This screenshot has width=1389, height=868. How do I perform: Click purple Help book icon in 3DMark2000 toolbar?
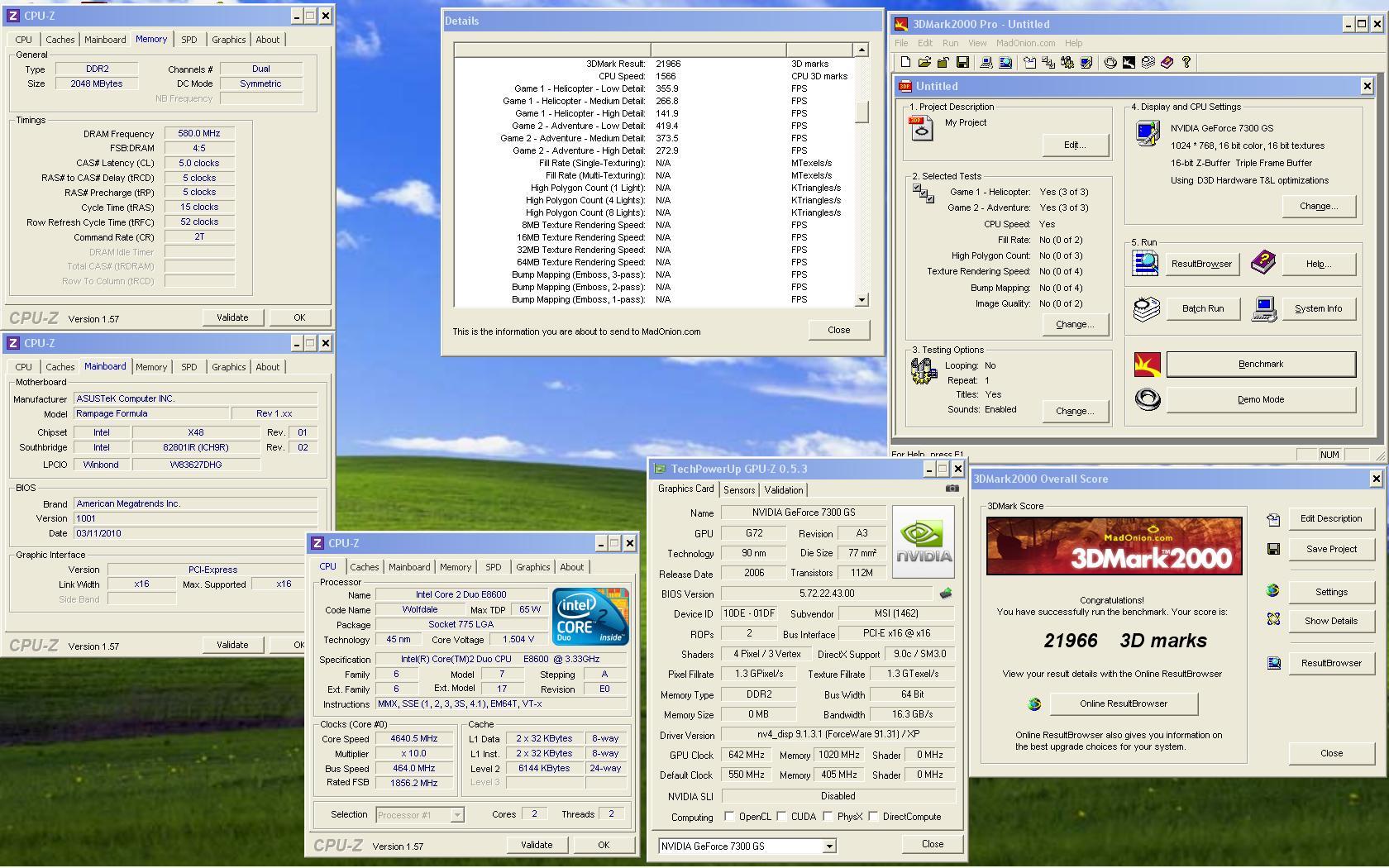(1167, 62)
